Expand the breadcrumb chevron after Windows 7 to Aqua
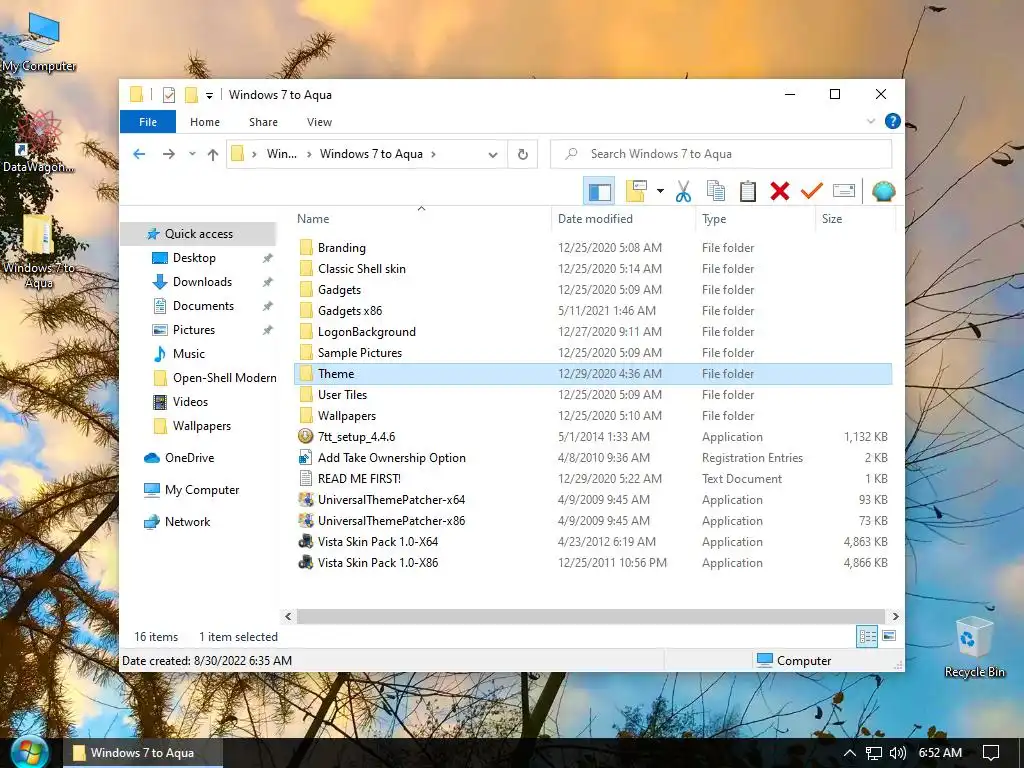 (434, 155)
